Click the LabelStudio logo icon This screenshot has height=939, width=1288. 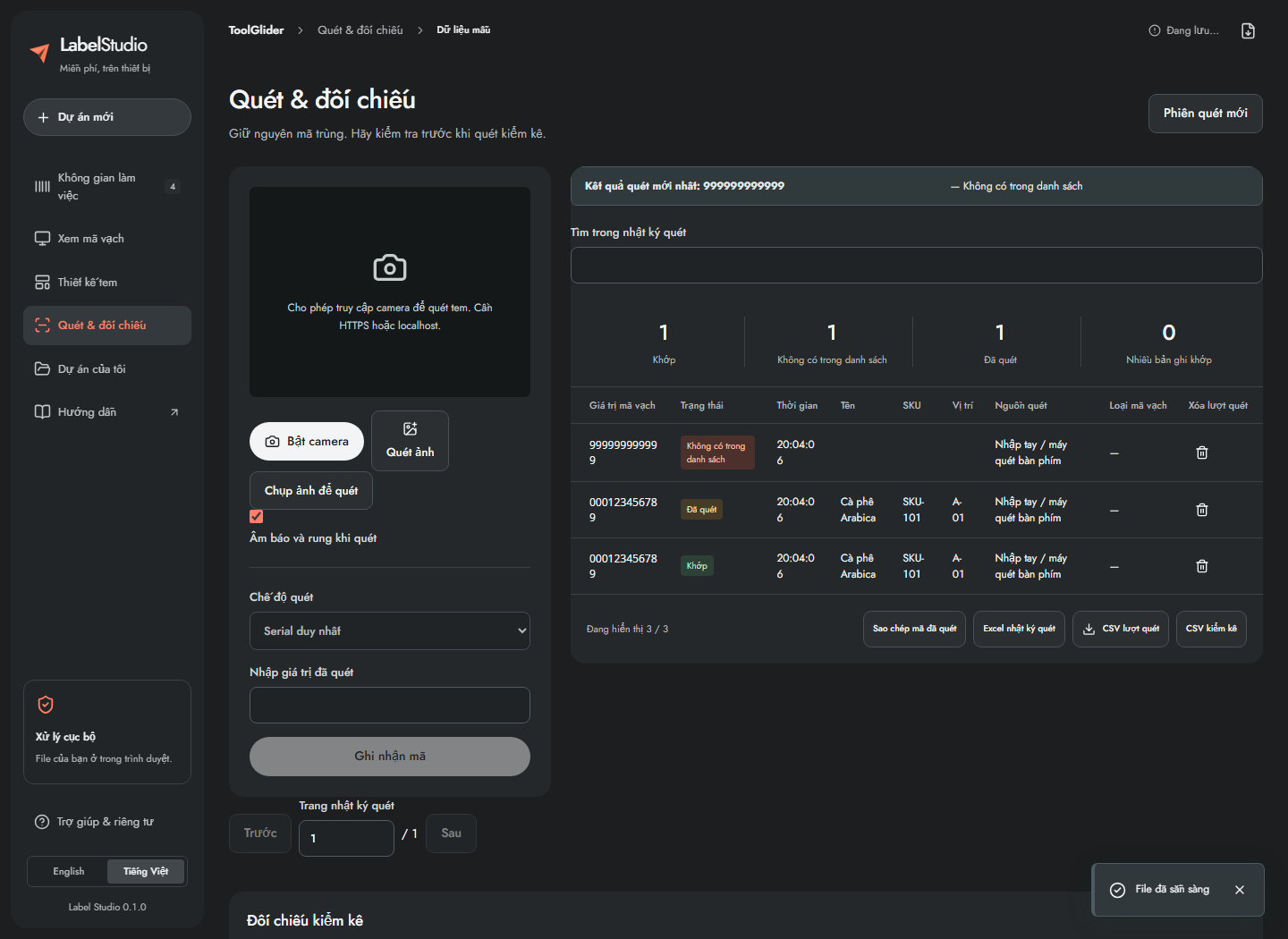pyautogui.click(x=39, y=53)
